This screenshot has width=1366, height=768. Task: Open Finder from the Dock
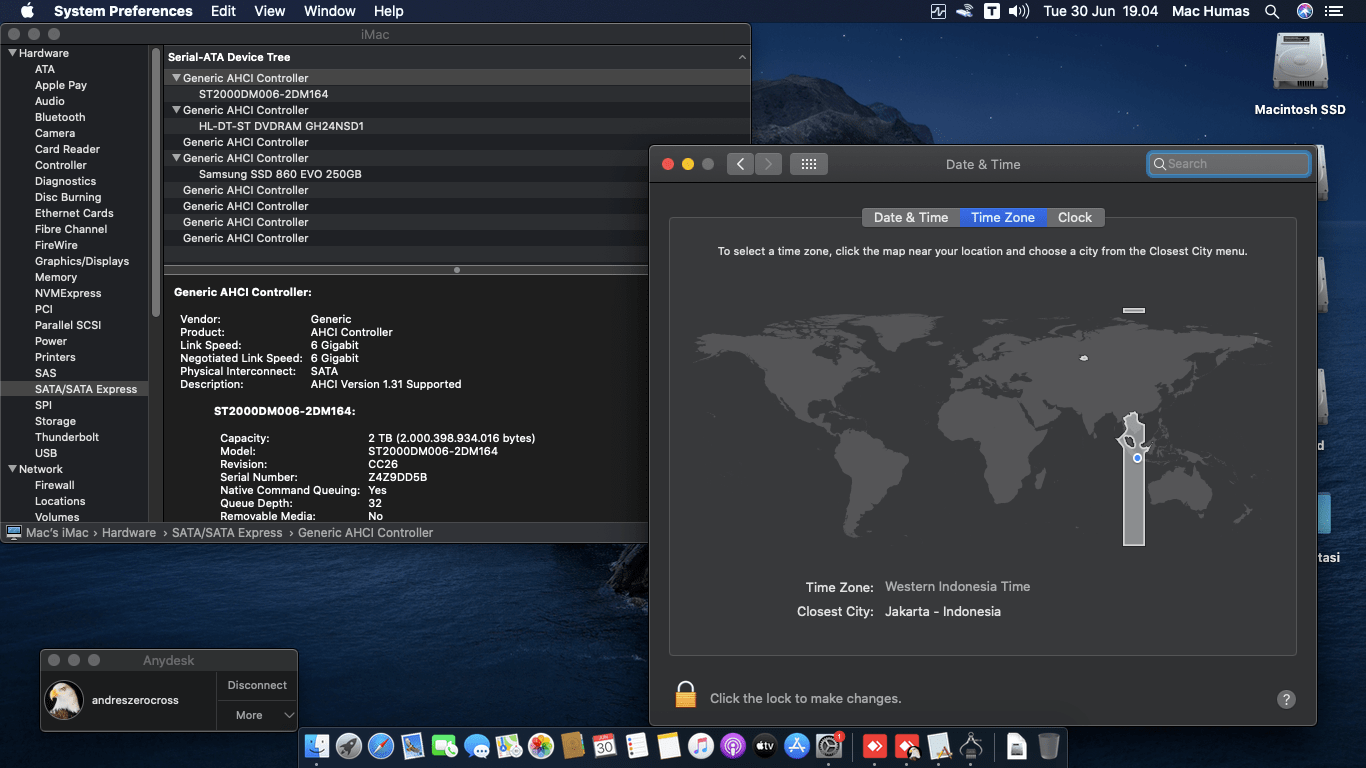(x=317, y=745)
